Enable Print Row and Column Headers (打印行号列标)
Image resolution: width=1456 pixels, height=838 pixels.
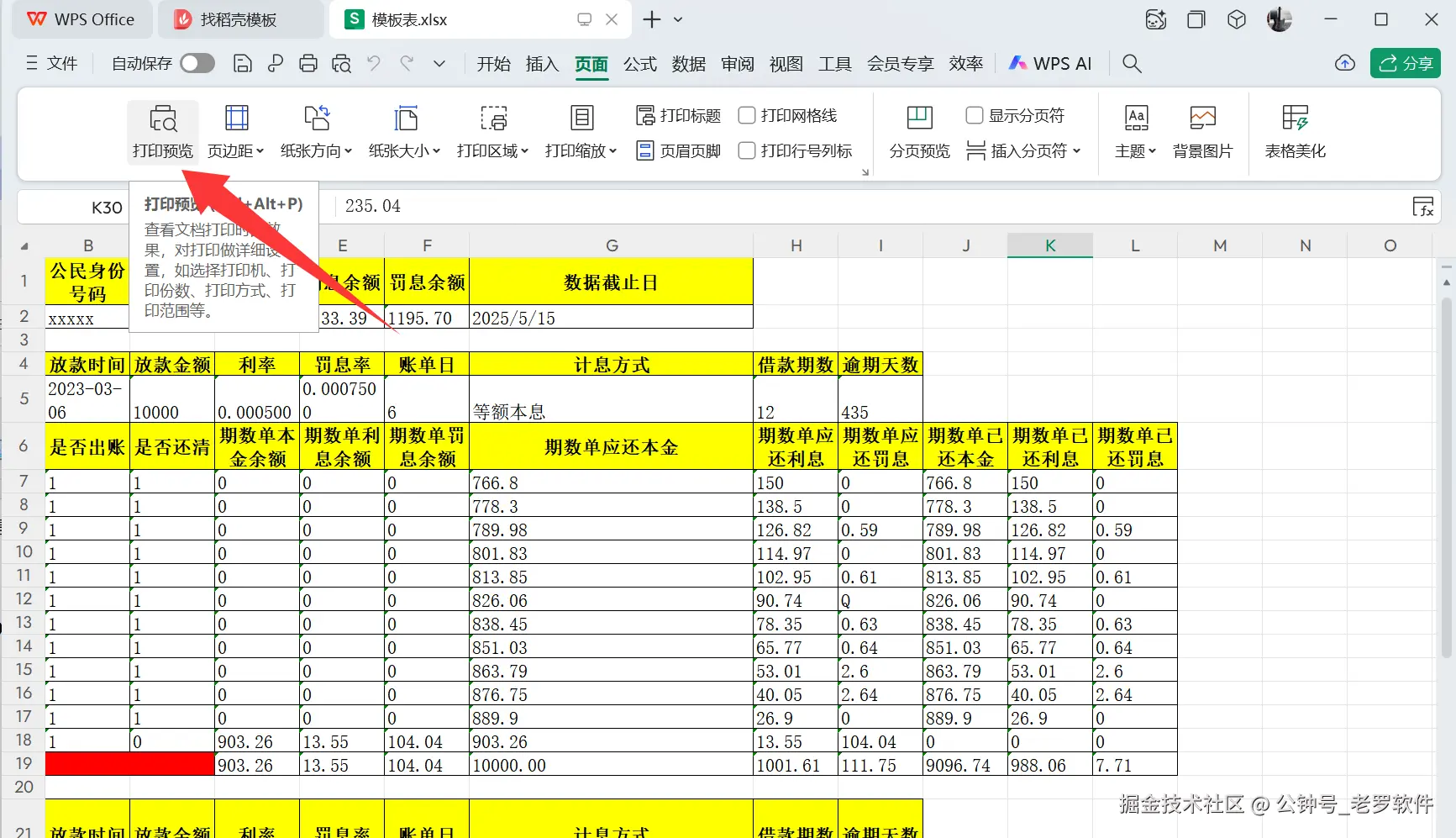[x=747, y=151]
